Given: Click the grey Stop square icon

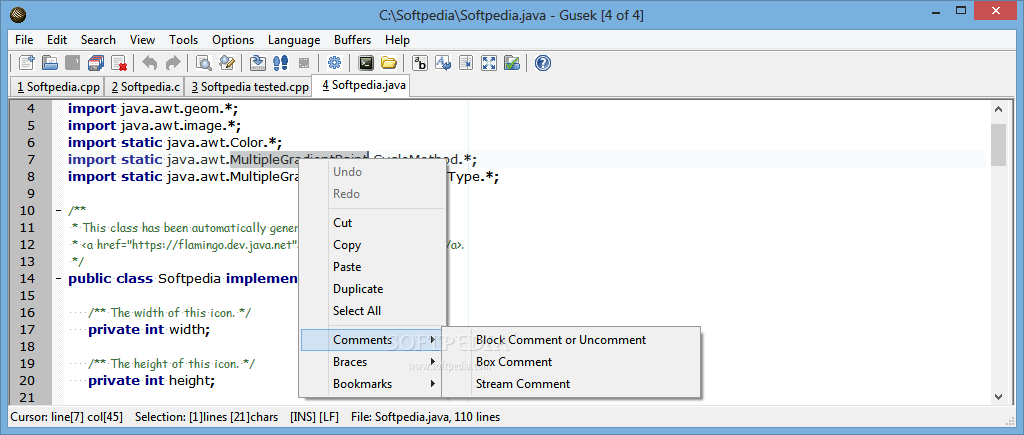Looking at the screenshot, I should coord(304,63).
